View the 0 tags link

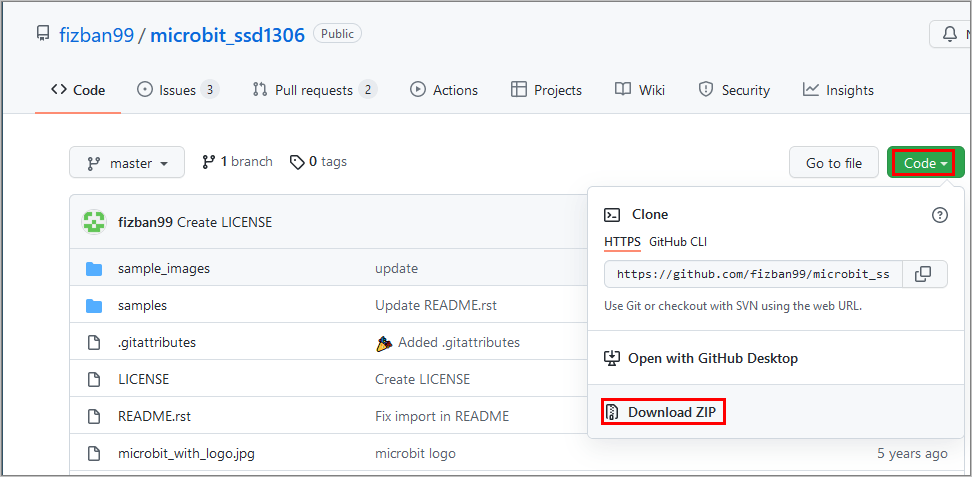click(x=319, y=162)
